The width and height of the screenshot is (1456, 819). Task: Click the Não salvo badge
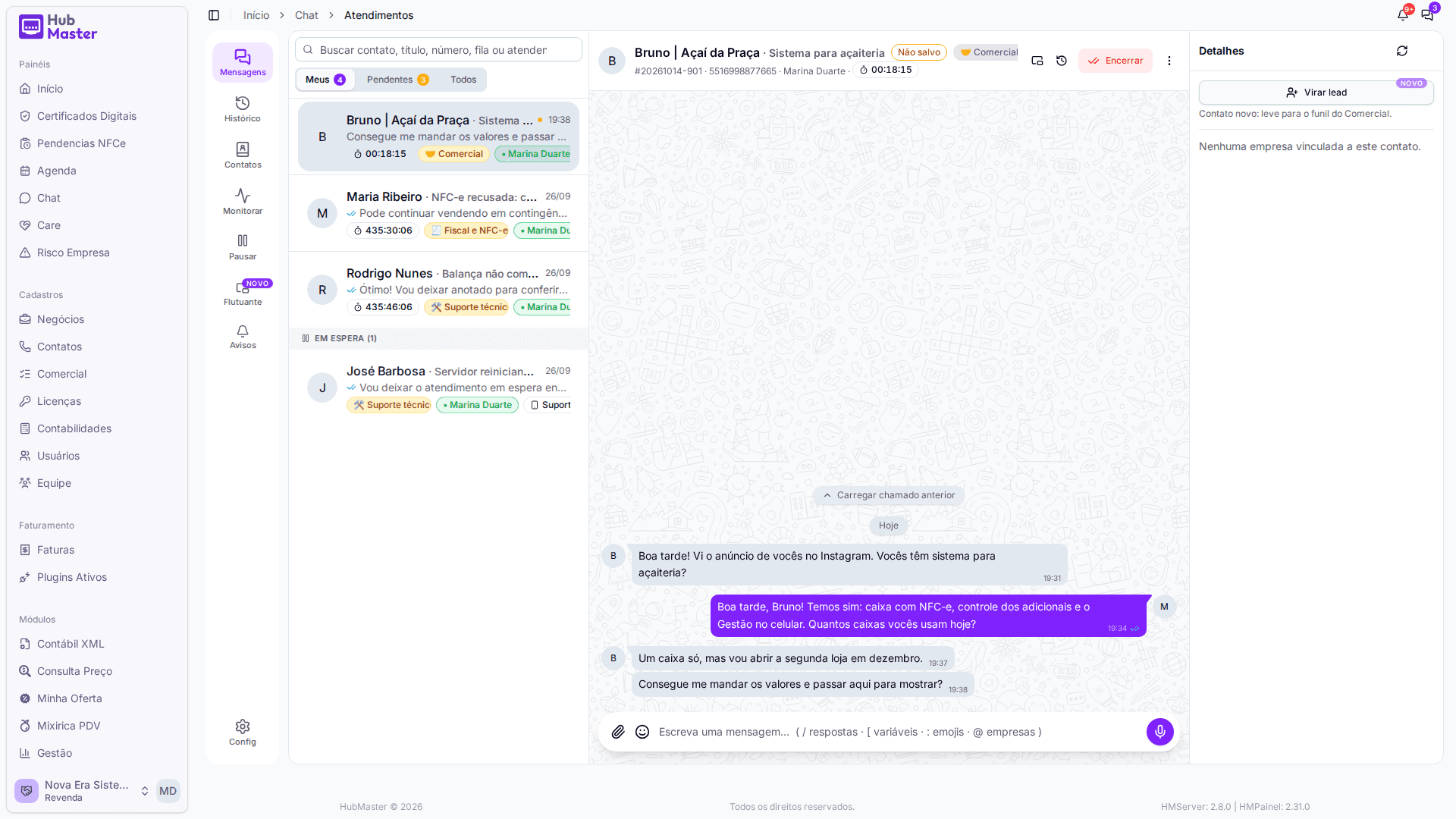pyautogui.click(x=919, y=52)
